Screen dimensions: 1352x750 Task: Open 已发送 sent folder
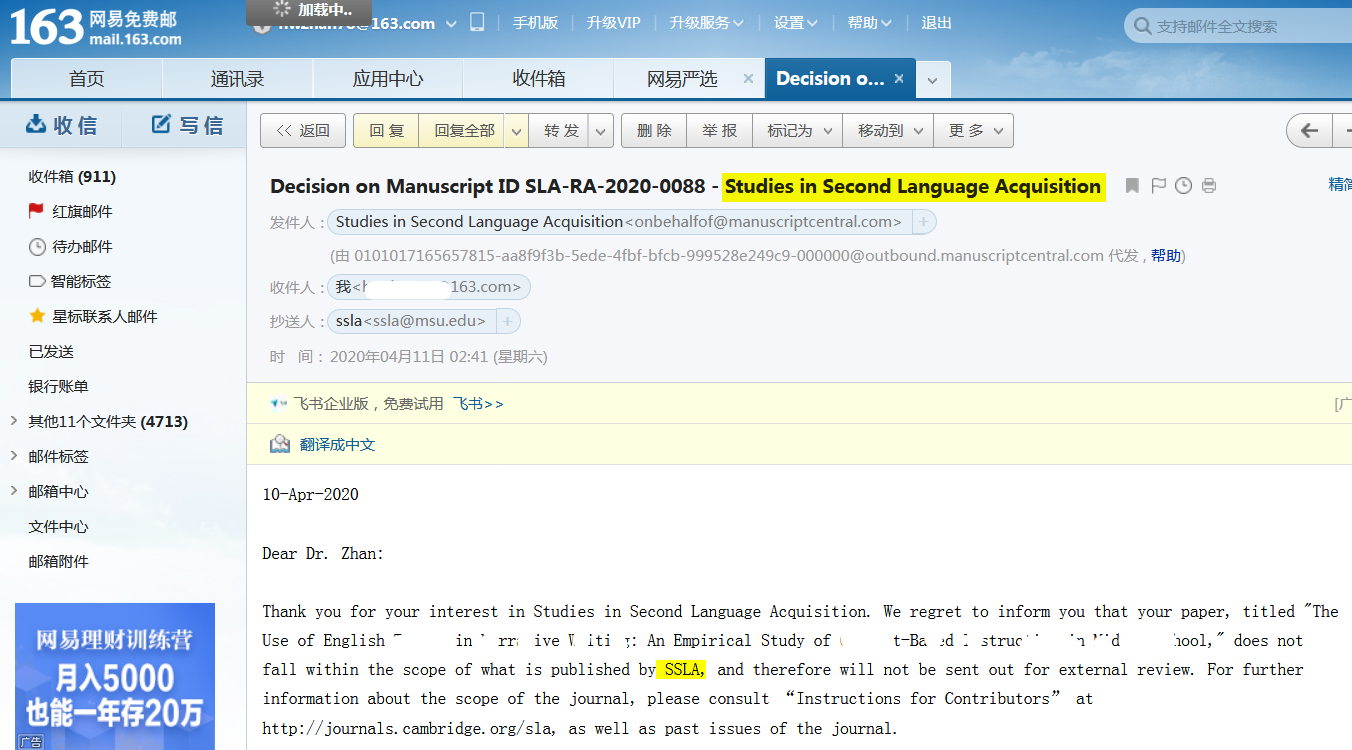51,351
